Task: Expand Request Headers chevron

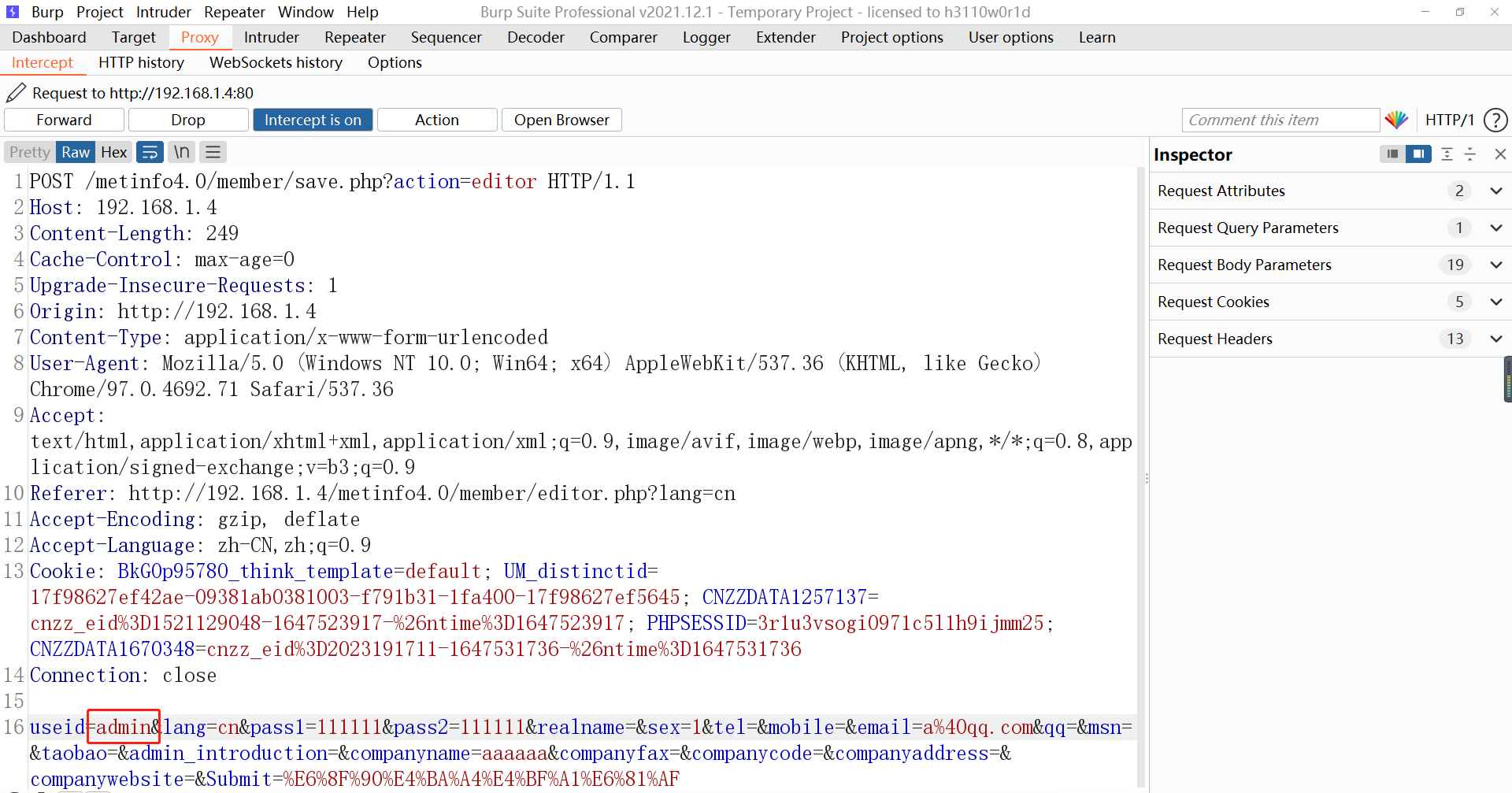Action: [1496, 339]
